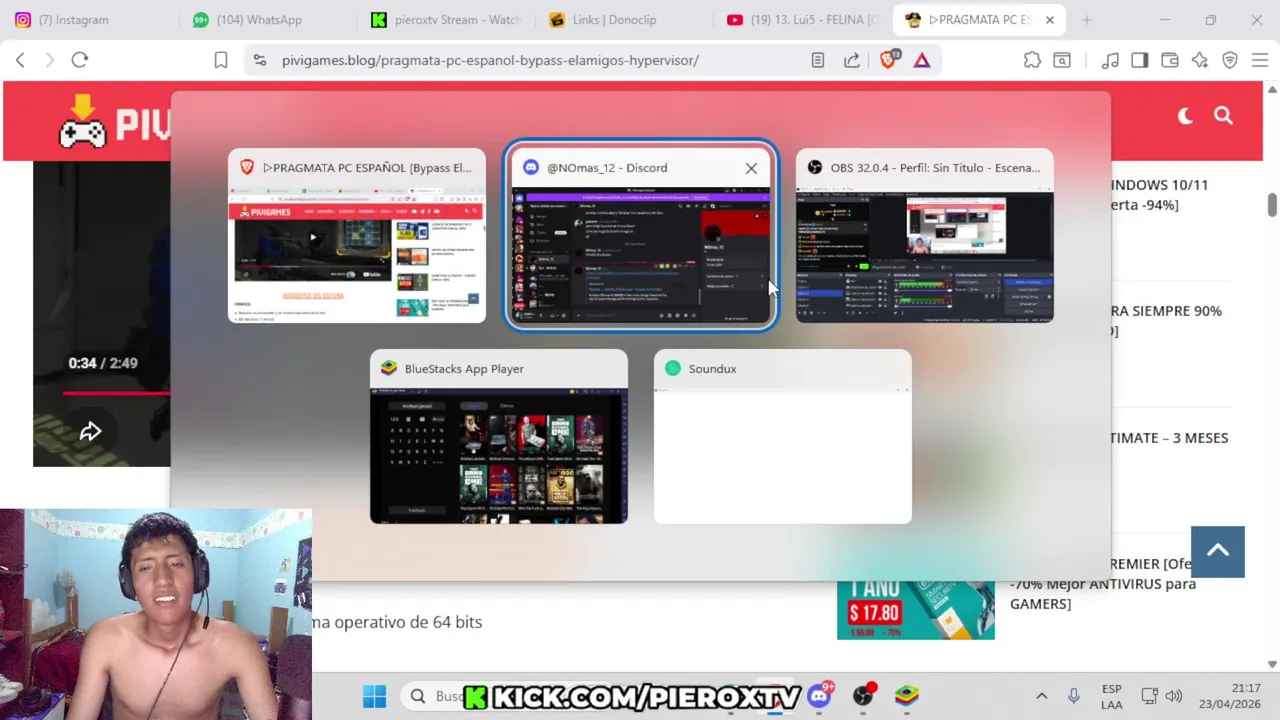Open the Brave Wallet

1169,60
